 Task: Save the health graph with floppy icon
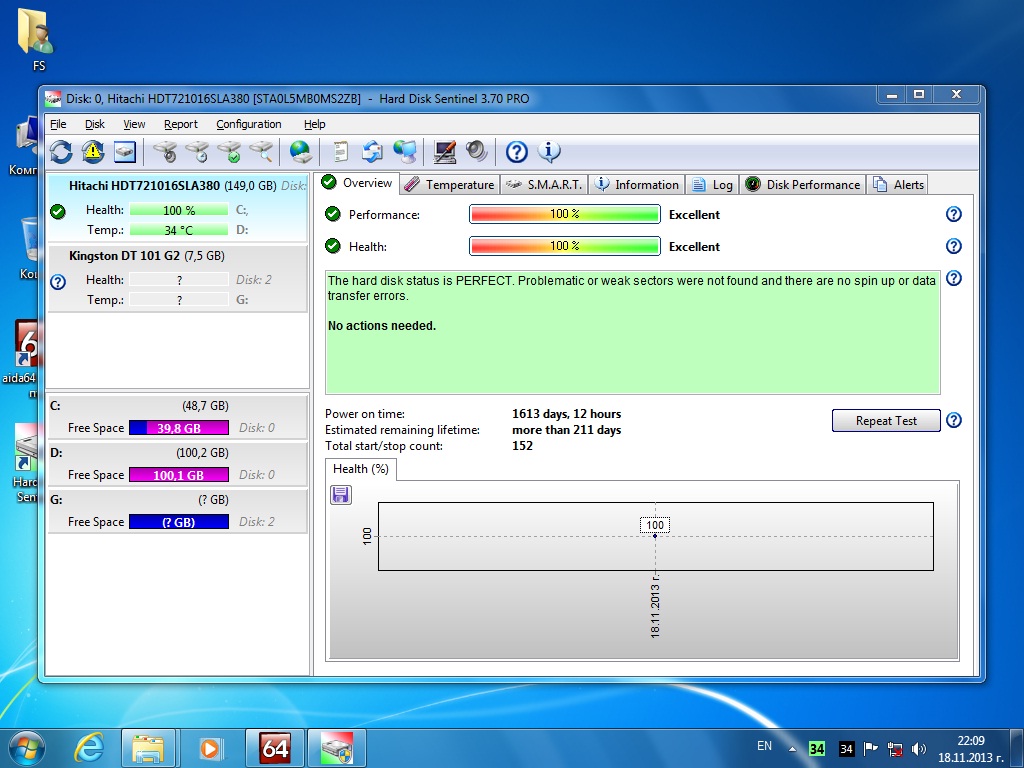[341, 495]
